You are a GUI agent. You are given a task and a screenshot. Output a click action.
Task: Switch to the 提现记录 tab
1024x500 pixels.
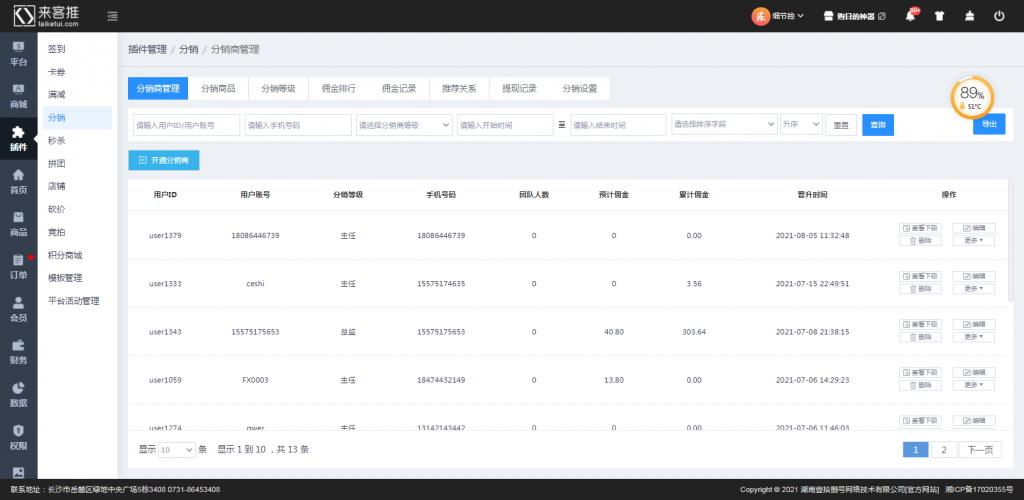pos(519,89)
